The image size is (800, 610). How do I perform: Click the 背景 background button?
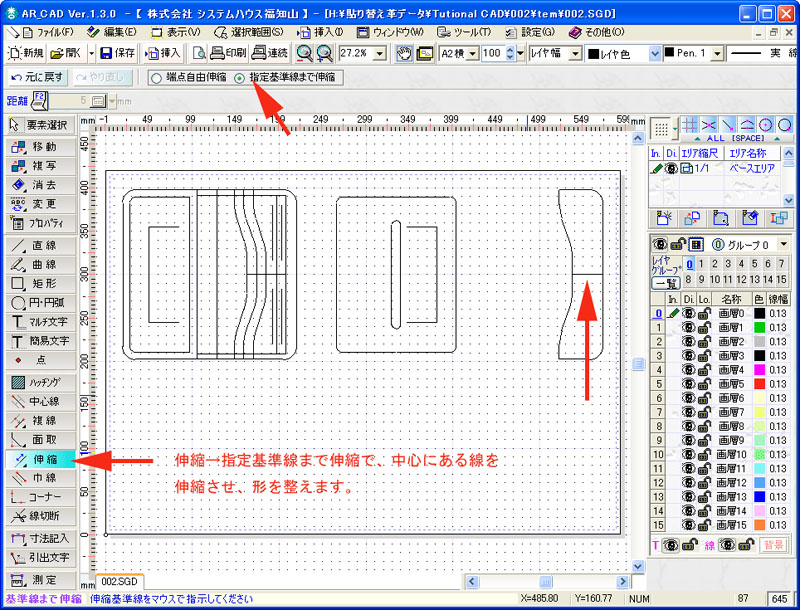[774, 545]
